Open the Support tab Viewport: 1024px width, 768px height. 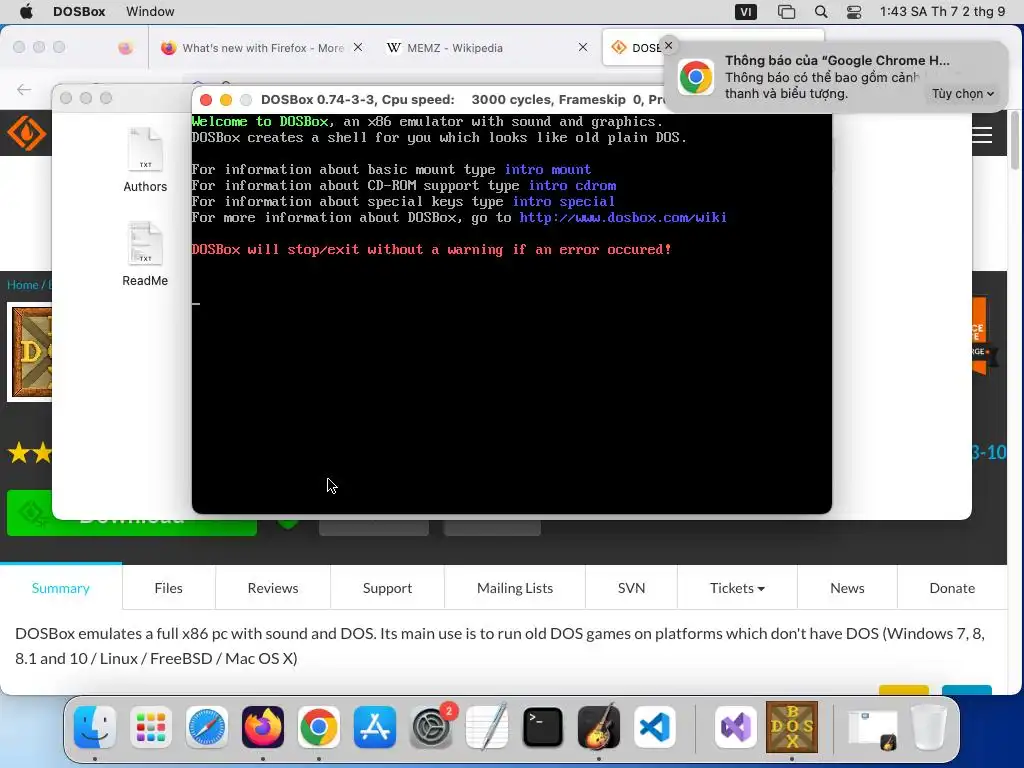[387, 588]
